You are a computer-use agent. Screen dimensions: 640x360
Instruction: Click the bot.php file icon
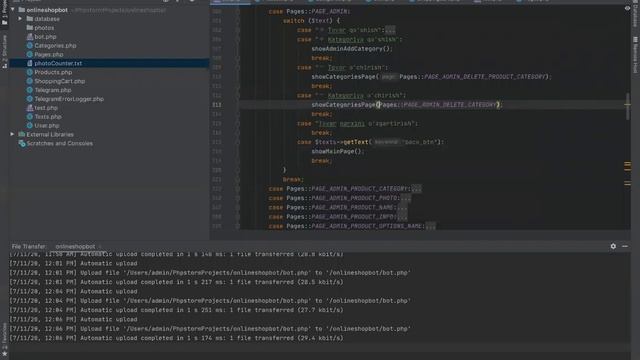(x=29, y=37)
